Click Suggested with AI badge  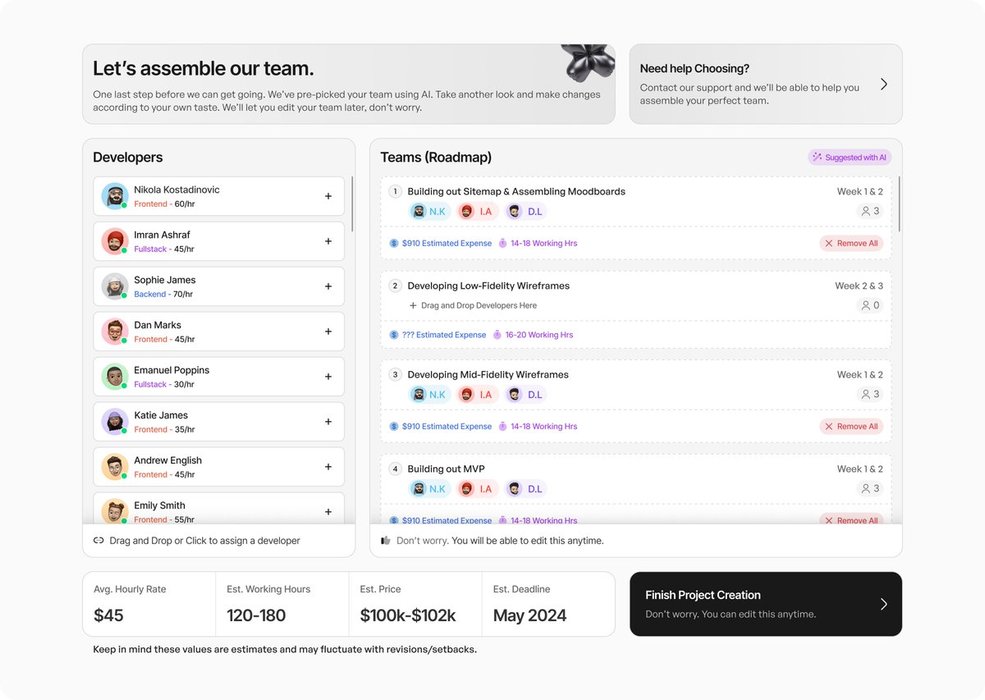849,157
